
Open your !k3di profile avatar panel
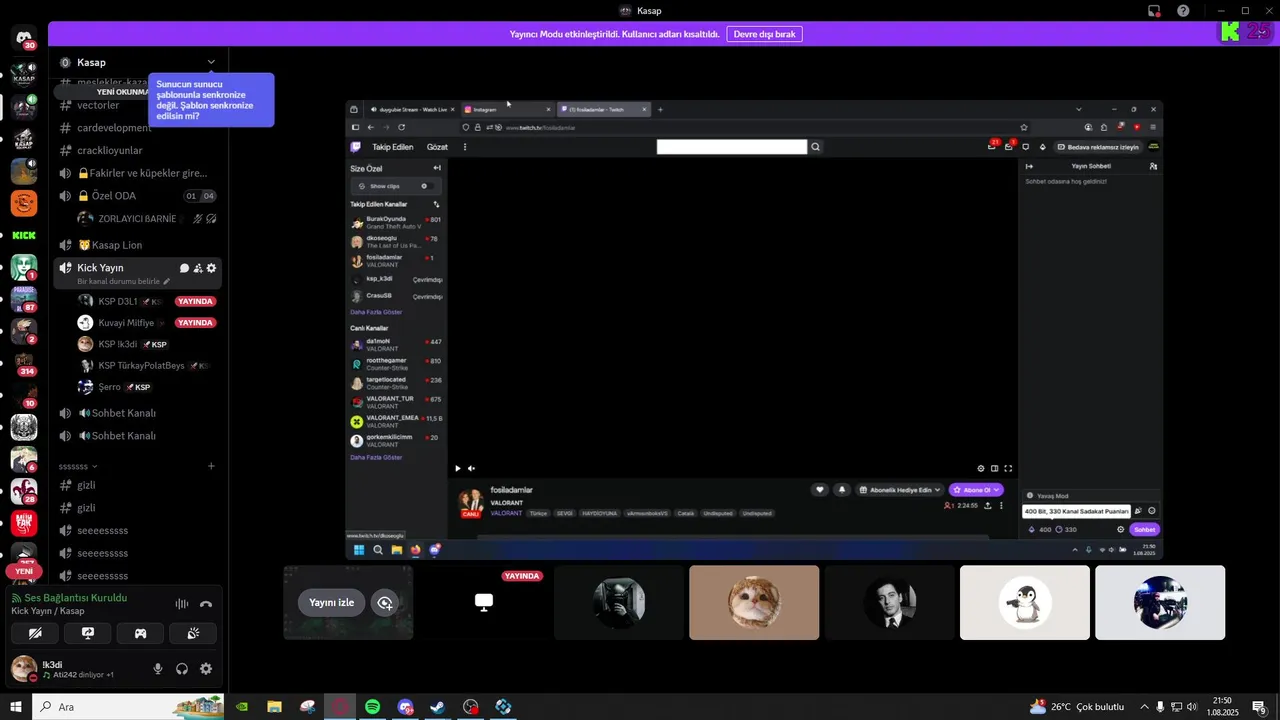coord(24,669)
